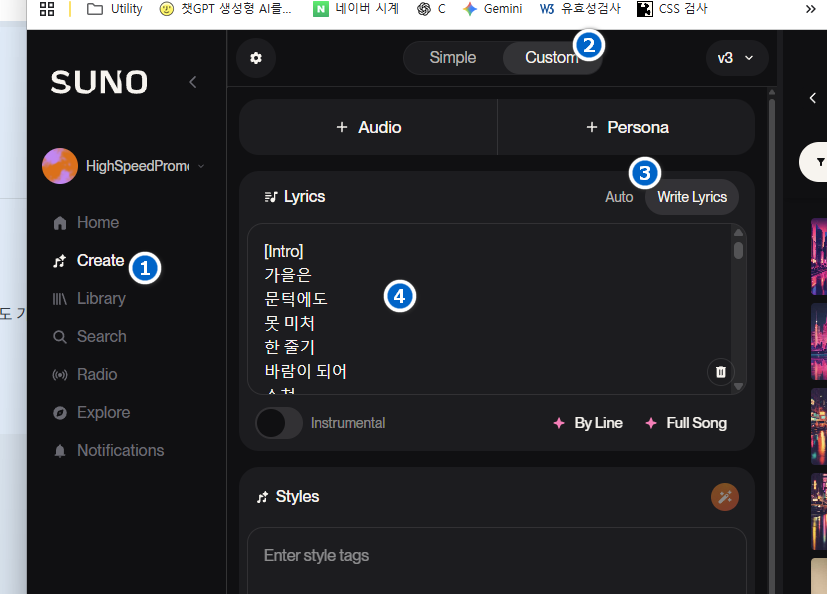Open Home from the sidebar
Viewport: 827px width, 594px height.
[x=97, y=223]
